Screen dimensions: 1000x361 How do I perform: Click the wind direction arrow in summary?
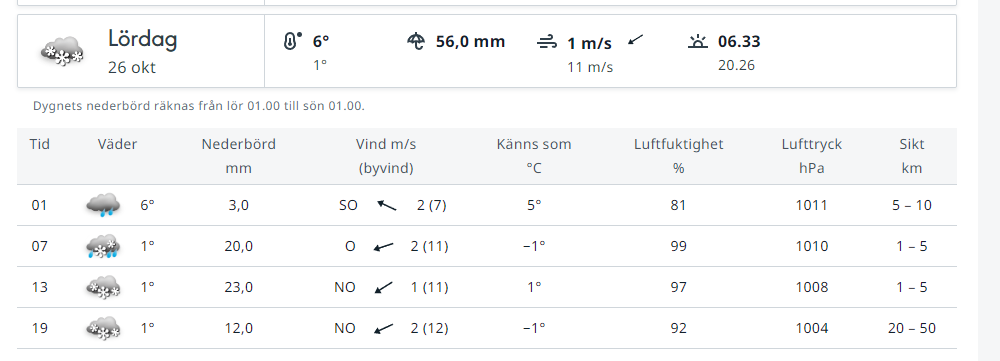(x=635, y=40)
